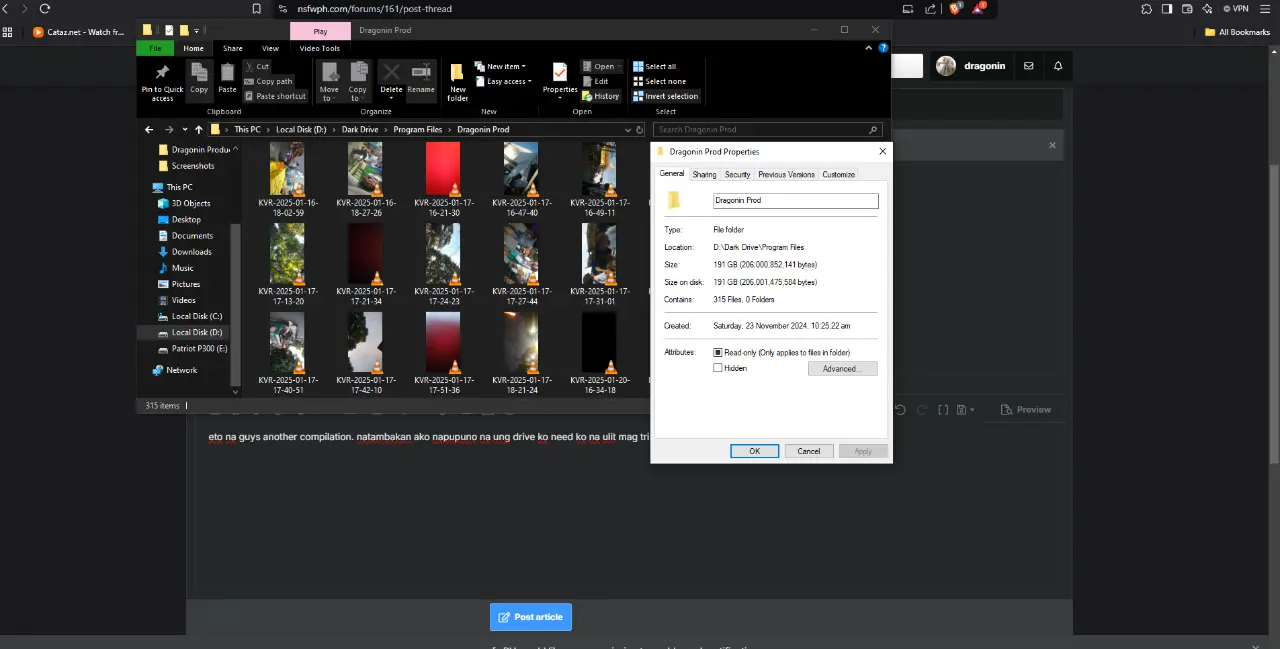
Task: Click OK in Properties dialog
Action: click(x=755, y=451)
